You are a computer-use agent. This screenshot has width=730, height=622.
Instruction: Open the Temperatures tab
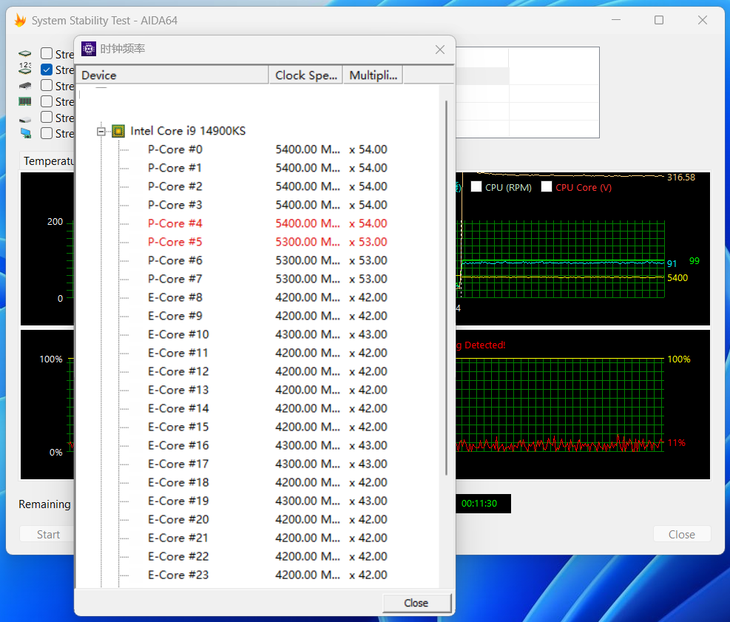48,161
